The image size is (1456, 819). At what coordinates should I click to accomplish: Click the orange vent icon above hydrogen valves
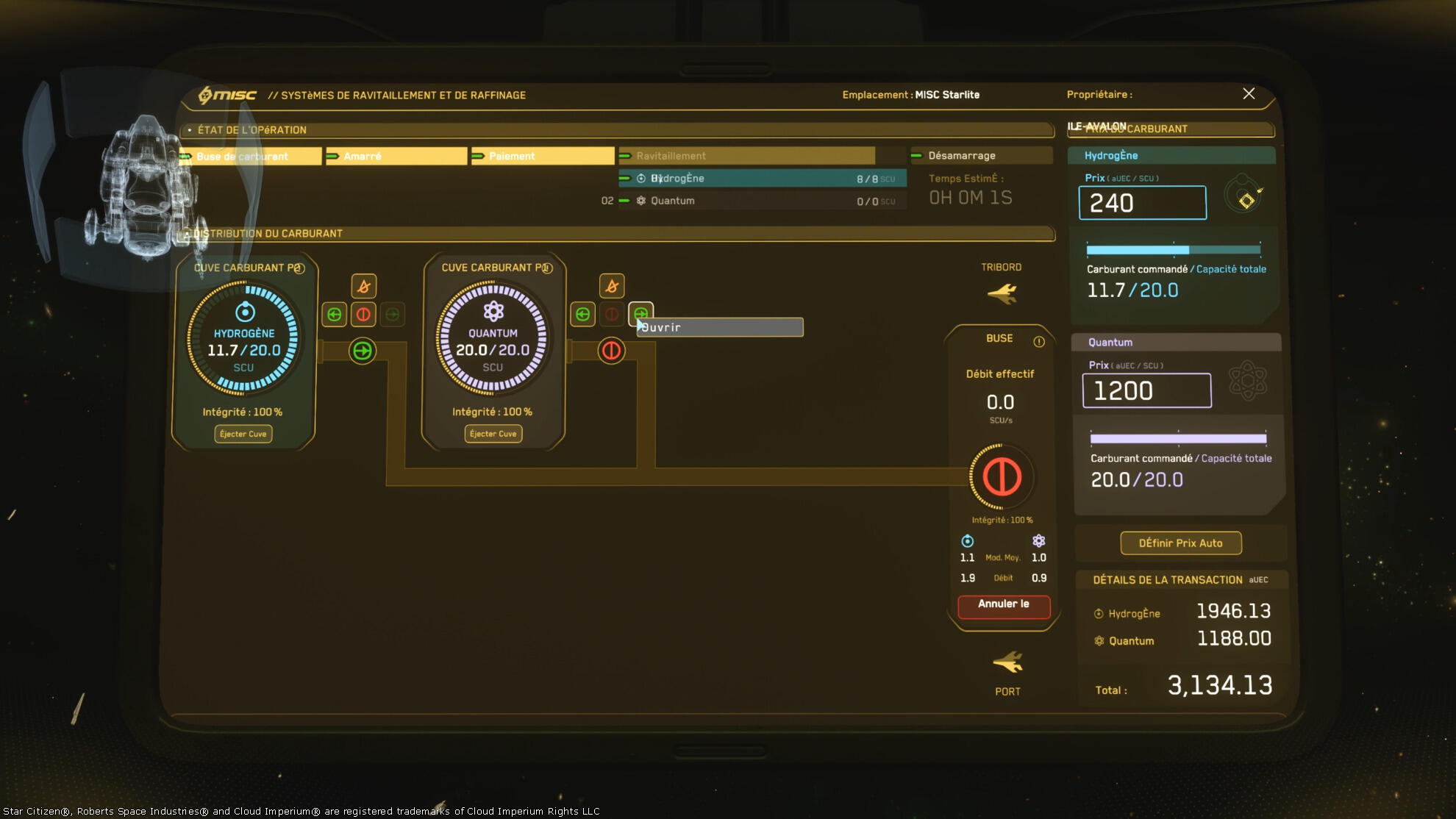click(x=363, y=286)
